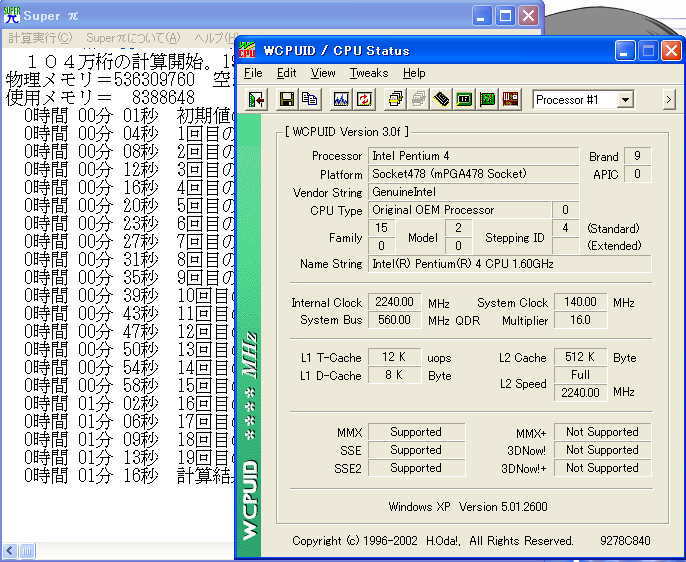
Task: Click the Family standard value 15
Action: 382,228
